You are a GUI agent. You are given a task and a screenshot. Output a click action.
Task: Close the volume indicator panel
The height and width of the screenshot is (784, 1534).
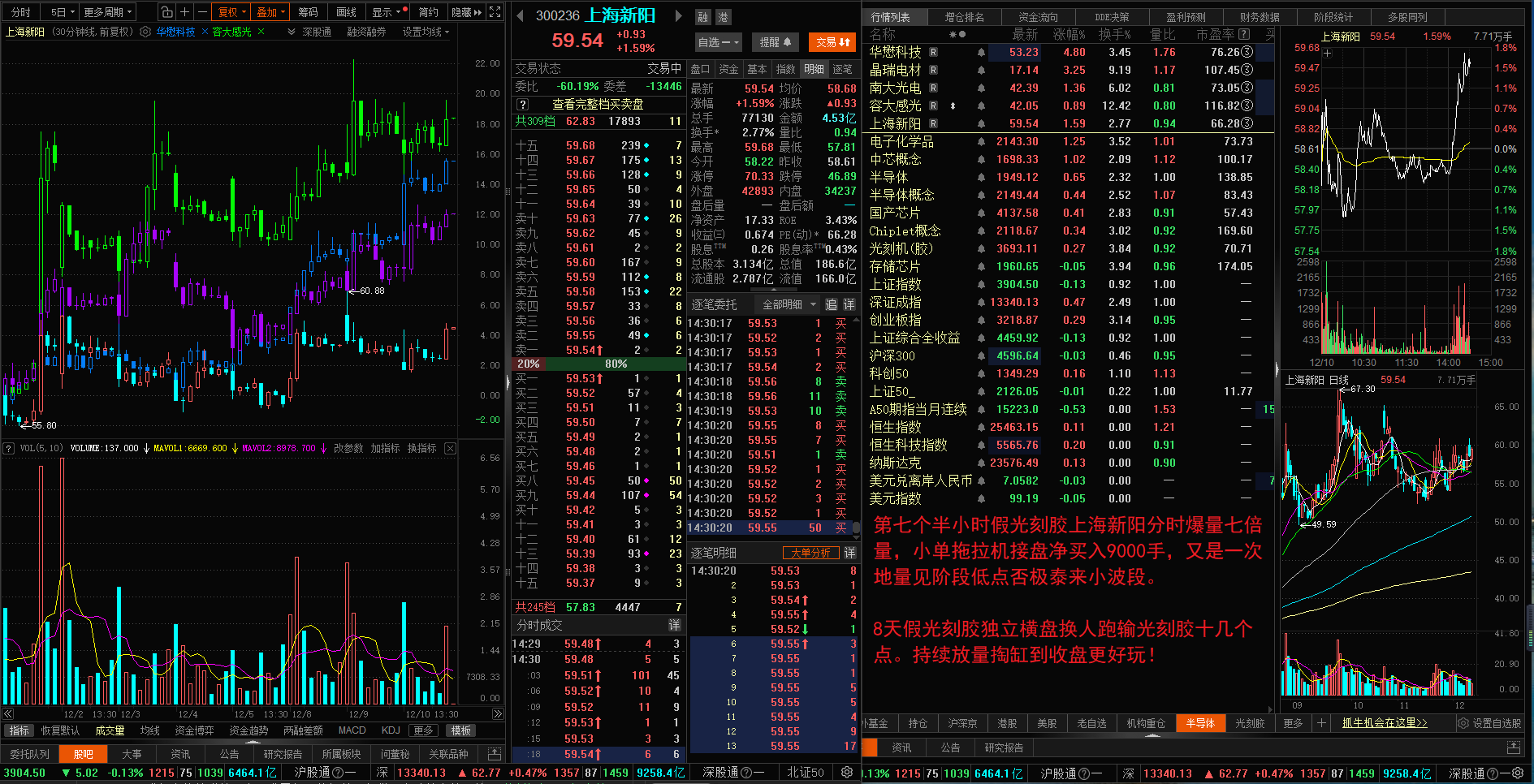[x=451, y=448]
